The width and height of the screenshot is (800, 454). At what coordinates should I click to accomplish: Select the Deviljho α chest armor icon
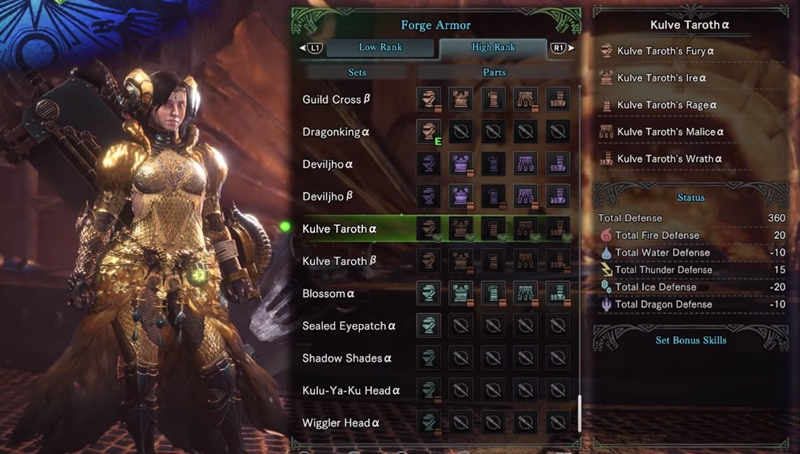(461, 164)
